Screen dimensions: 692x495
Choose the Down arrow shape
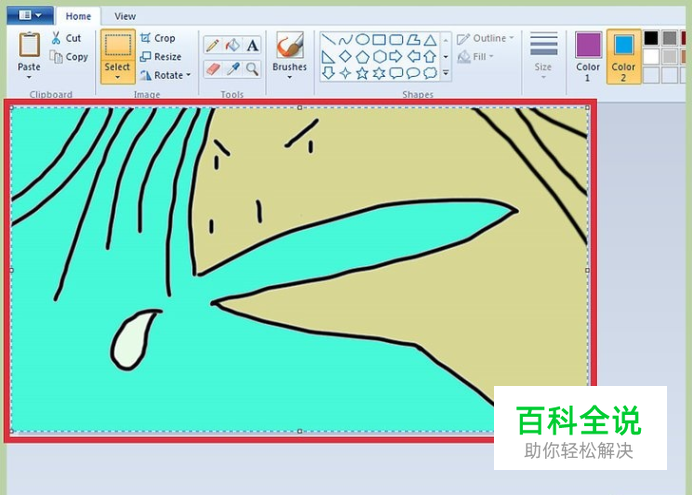(x=328, y=73)
